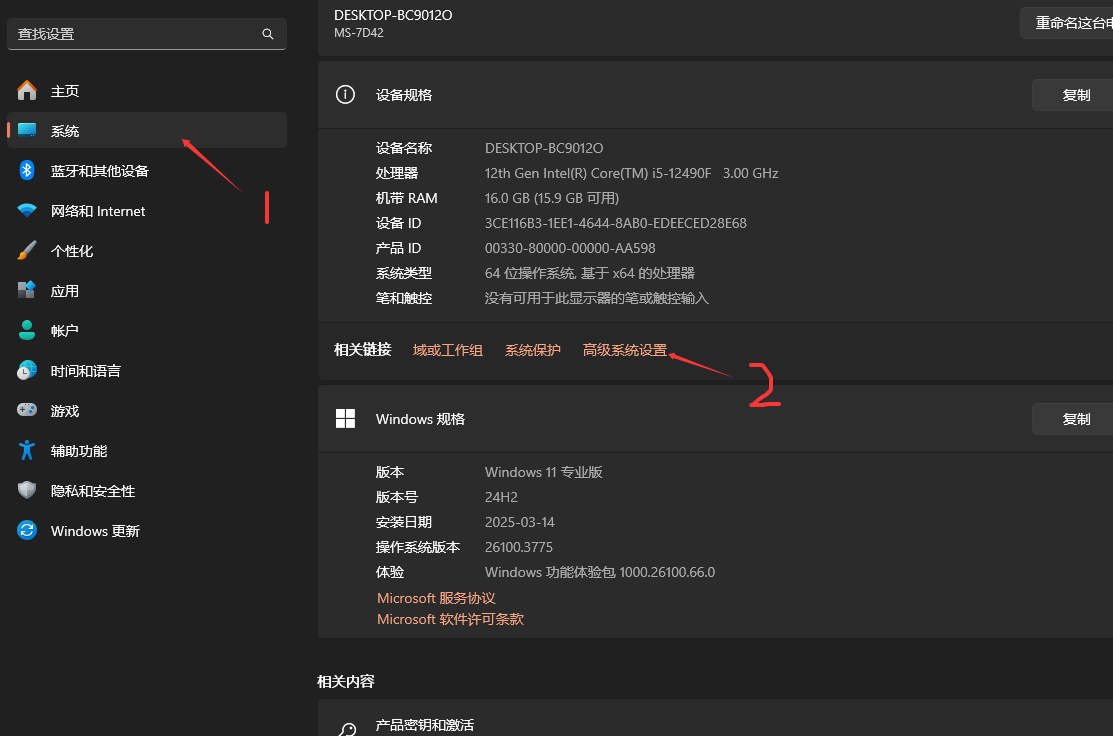Screen dimensions: 1113x736
Task: Open the 系统保护 link
Action: click(x=532, y=350)
